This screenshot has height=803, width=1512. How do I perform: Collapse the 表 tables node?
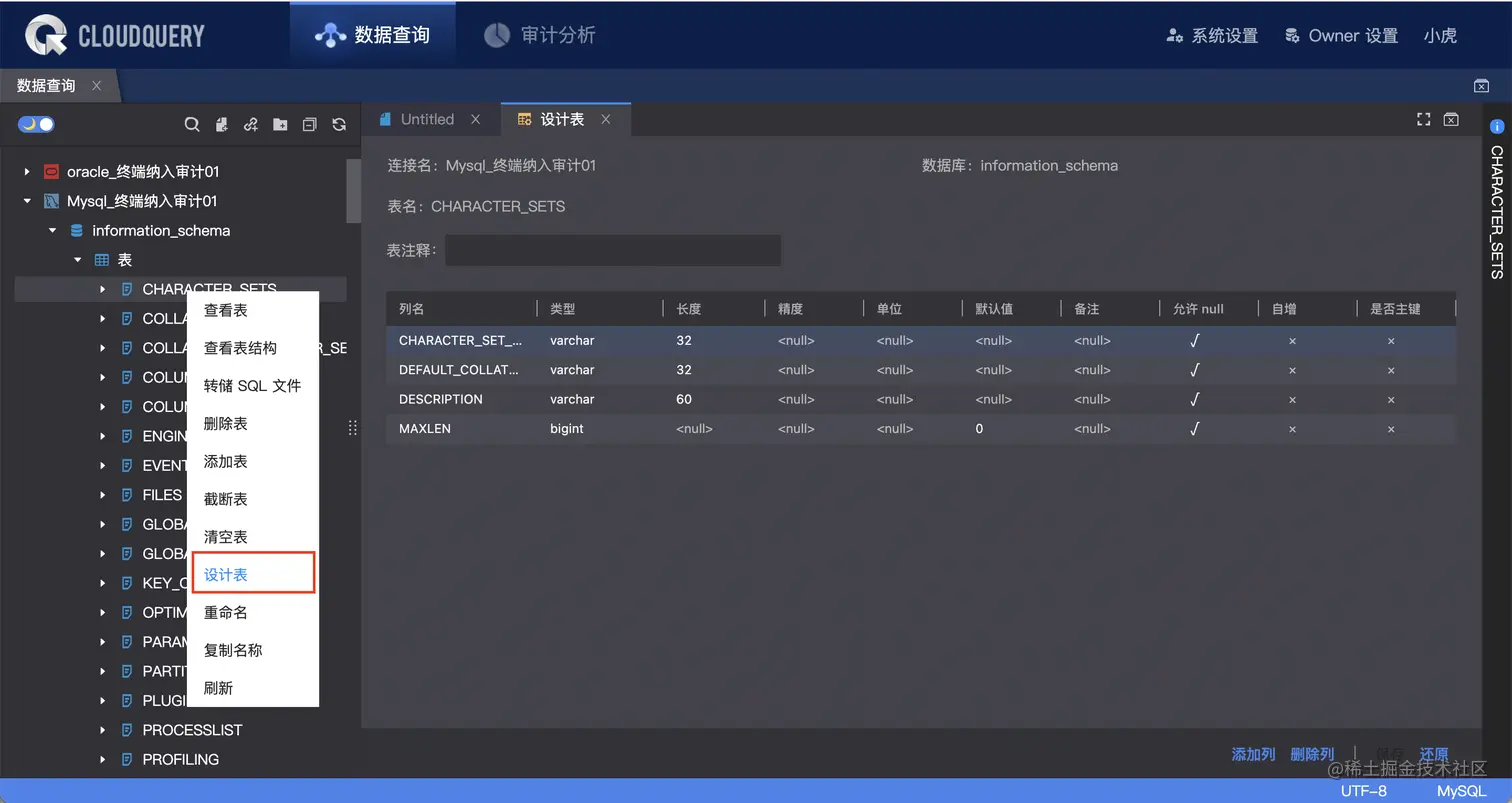point(77,260)
